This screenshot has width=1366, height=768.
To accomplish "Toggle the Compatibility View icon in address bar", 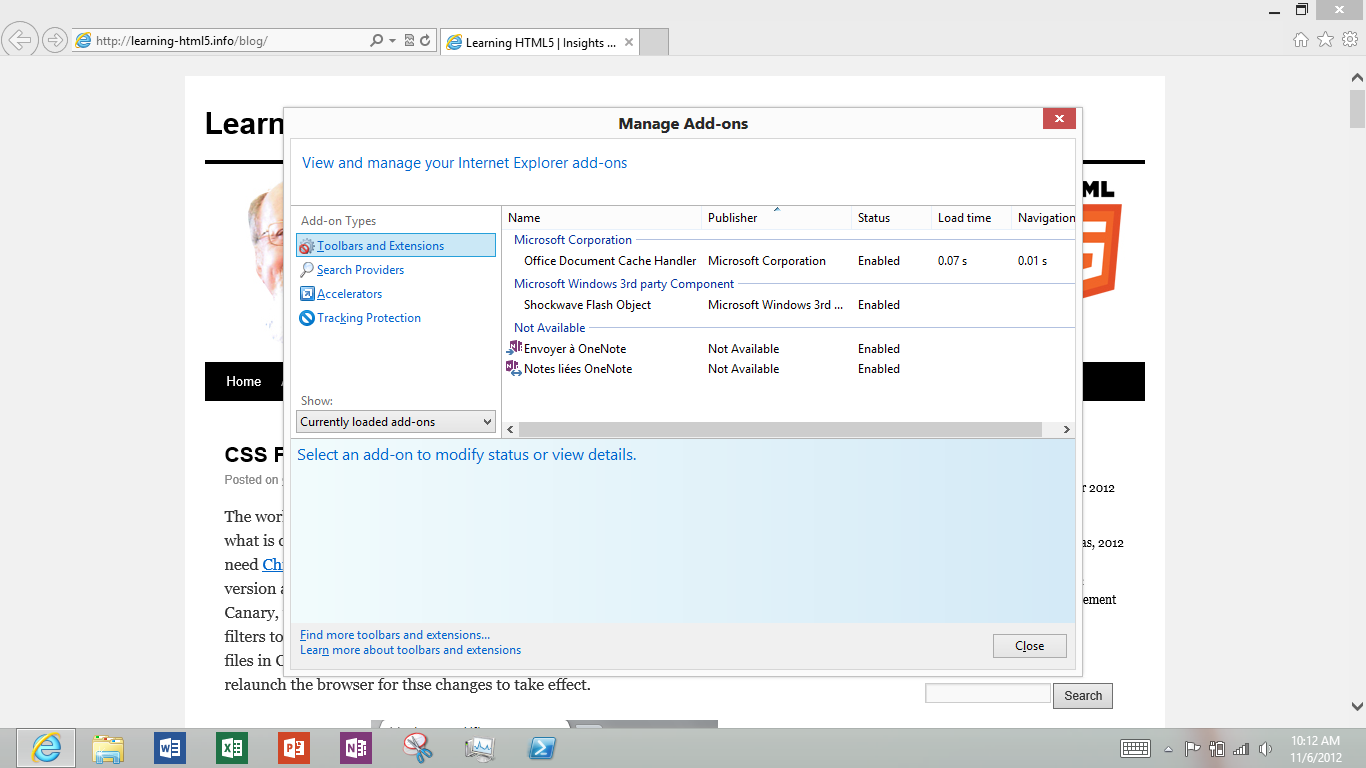I will coord(409,41).
